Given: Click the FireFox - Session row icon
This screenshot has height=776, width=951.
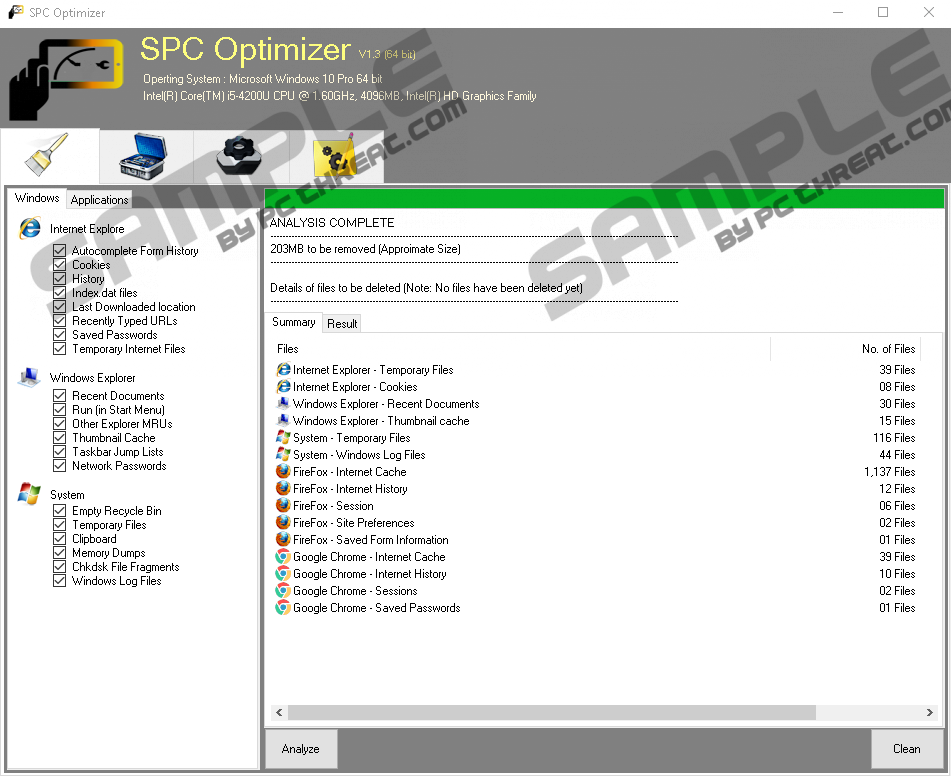Looking at the screenshot, I should (283, 505).
